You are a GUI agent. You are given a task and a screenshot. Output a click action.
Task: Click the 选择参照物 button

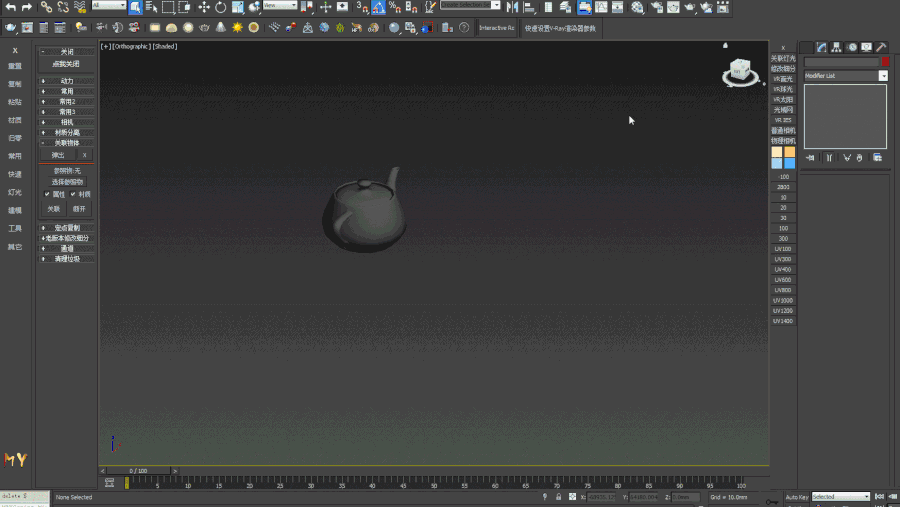pyautogui.click(x=67, y=182)
